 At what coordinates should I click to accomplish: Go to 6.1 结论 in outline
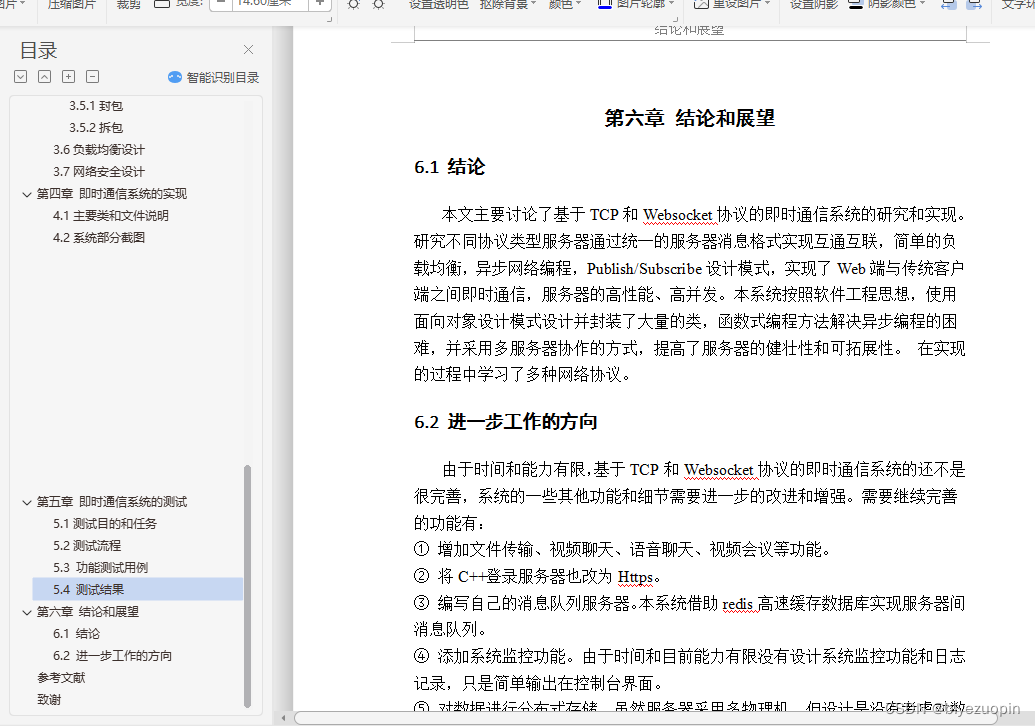(x=76, y=634)
